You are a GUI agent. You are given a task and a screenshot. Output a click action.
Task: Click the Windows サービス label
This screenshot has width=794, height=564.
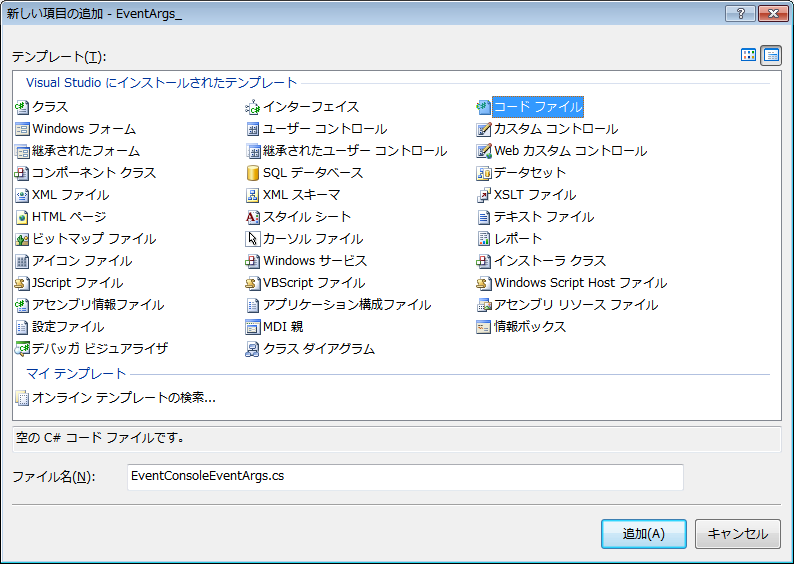[x=315, y=261]
